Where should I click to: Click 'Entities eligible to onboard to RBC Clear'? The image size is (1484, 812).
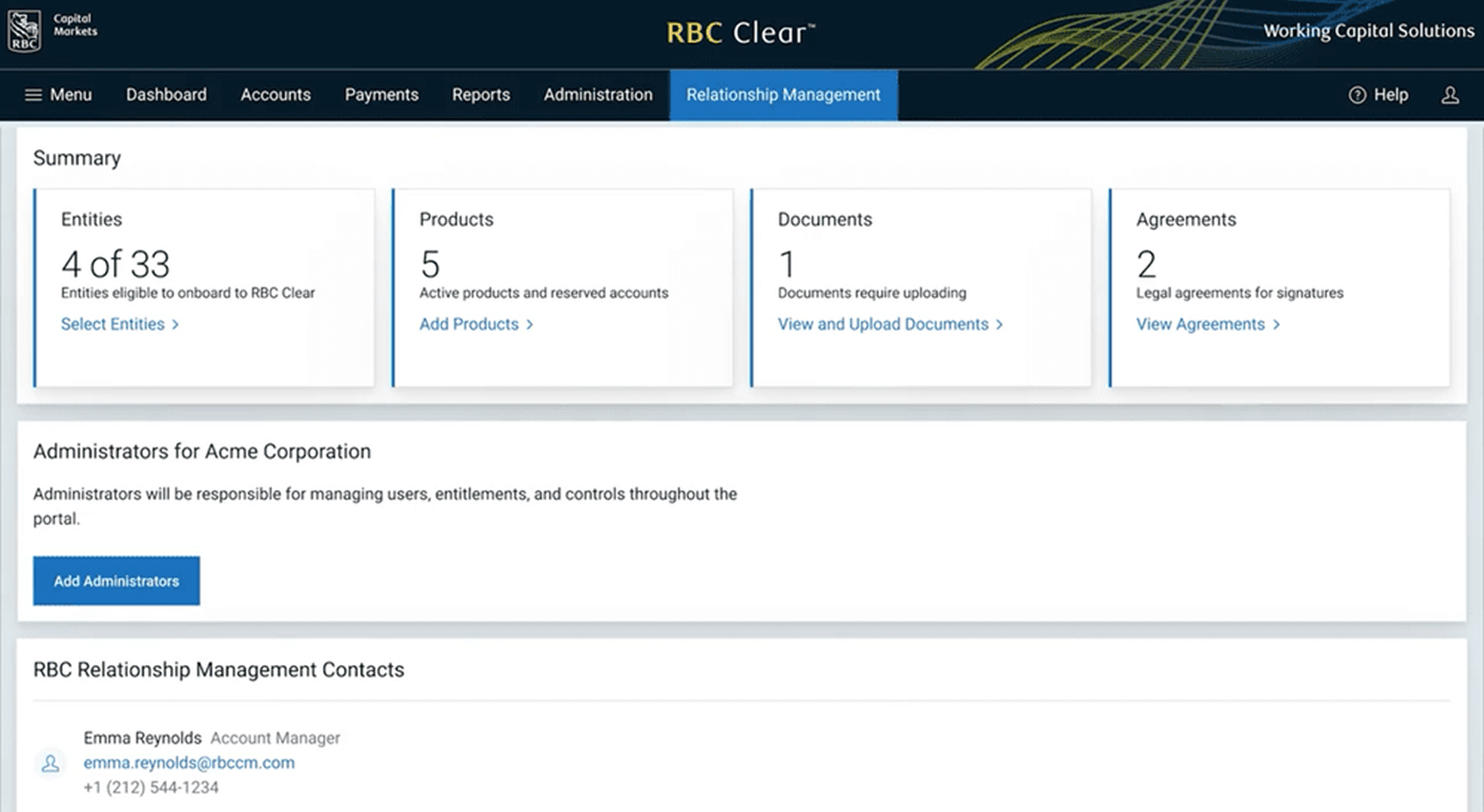[188, 293]
